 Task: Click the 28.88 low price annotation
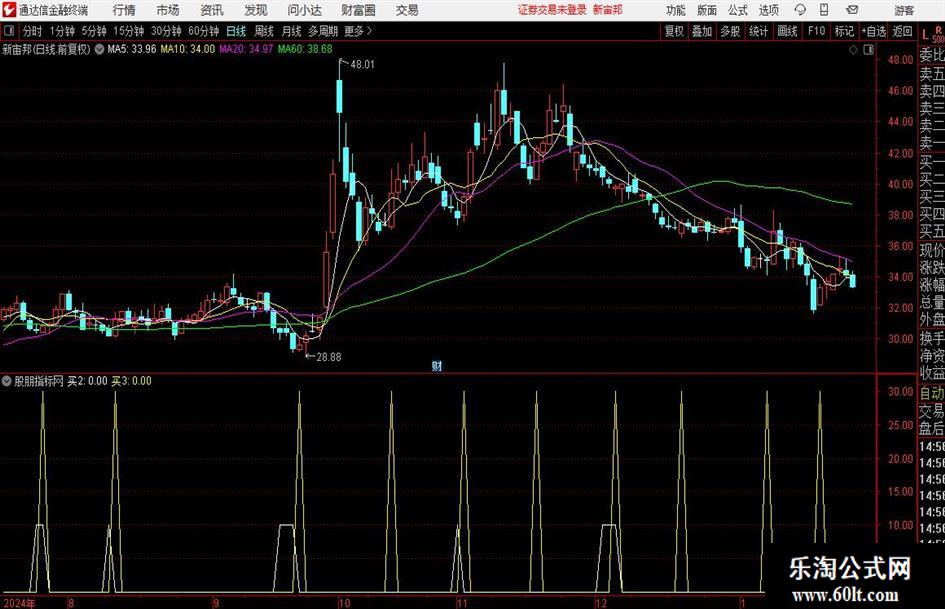[328, 357]
